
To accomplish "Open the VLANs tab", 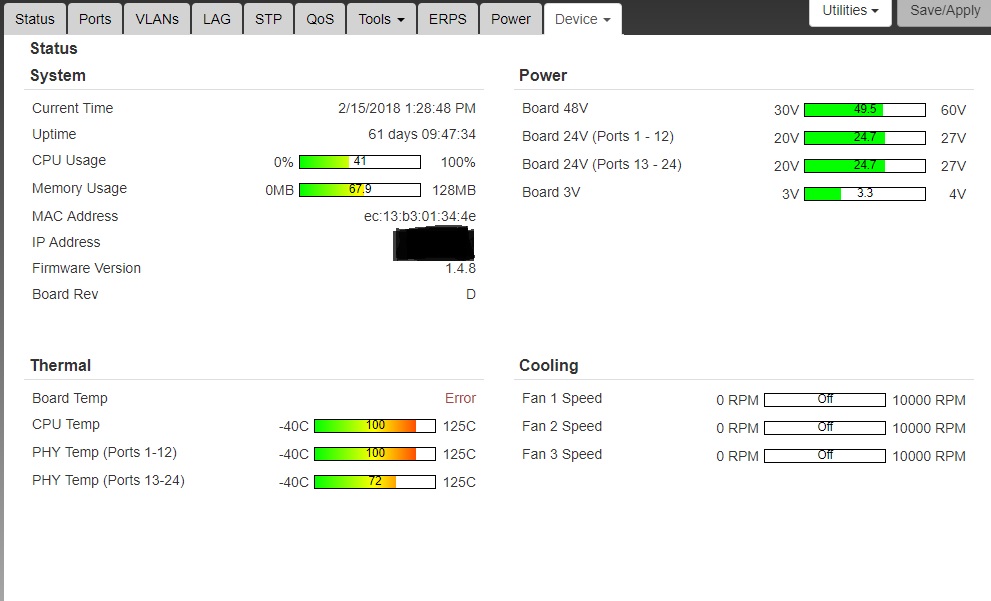I will 156,19.
